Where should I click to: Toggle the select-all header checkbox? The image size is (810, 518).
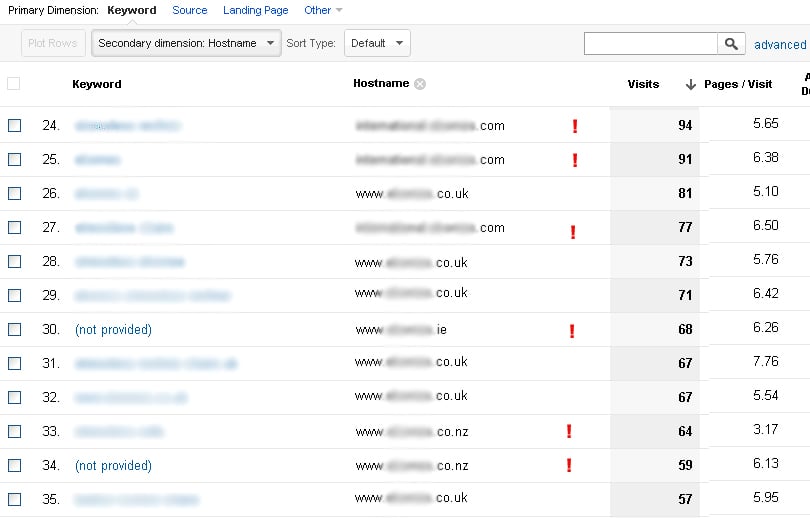[x=14, y=84]
